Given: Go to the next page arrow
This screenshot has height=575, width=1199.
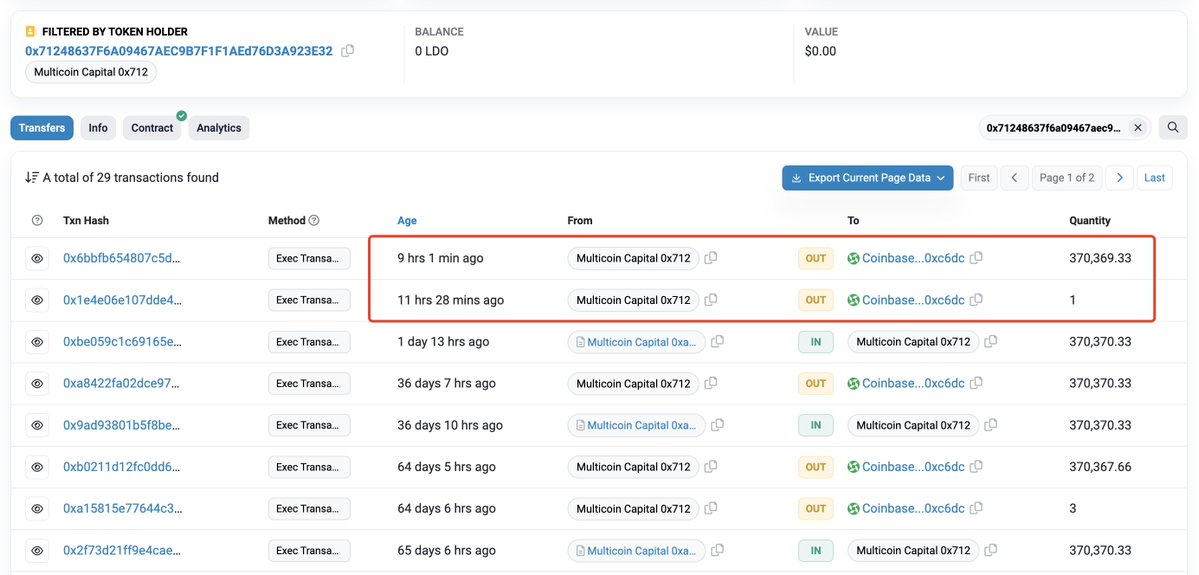Looking at the screenshot, I should [x=1119, y=177].
